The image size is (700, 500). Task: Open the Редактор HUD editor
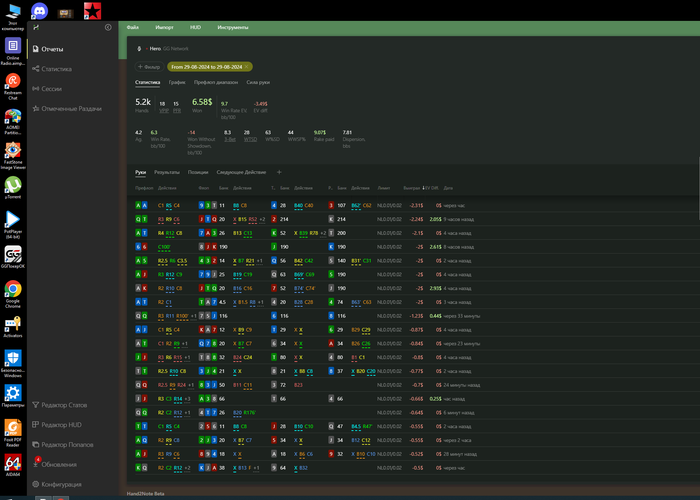point(57,425)
